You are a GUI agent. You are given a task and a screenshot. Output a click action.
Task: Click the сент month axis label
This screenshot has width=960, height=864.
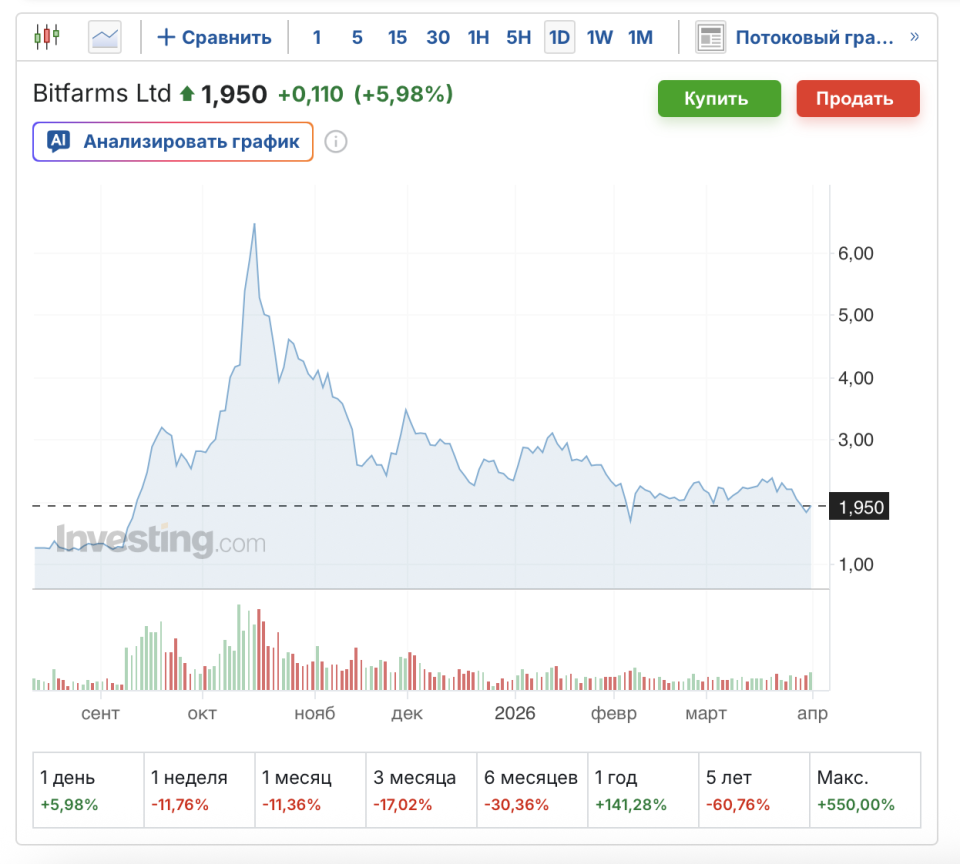point(100,713)
